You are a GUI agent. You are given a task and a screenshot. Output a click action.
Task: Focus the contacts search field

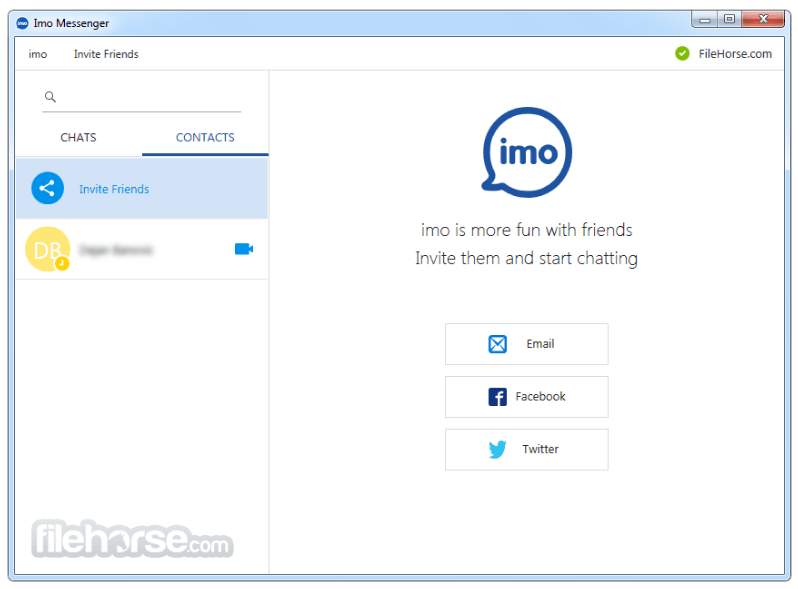pos(141,97)
